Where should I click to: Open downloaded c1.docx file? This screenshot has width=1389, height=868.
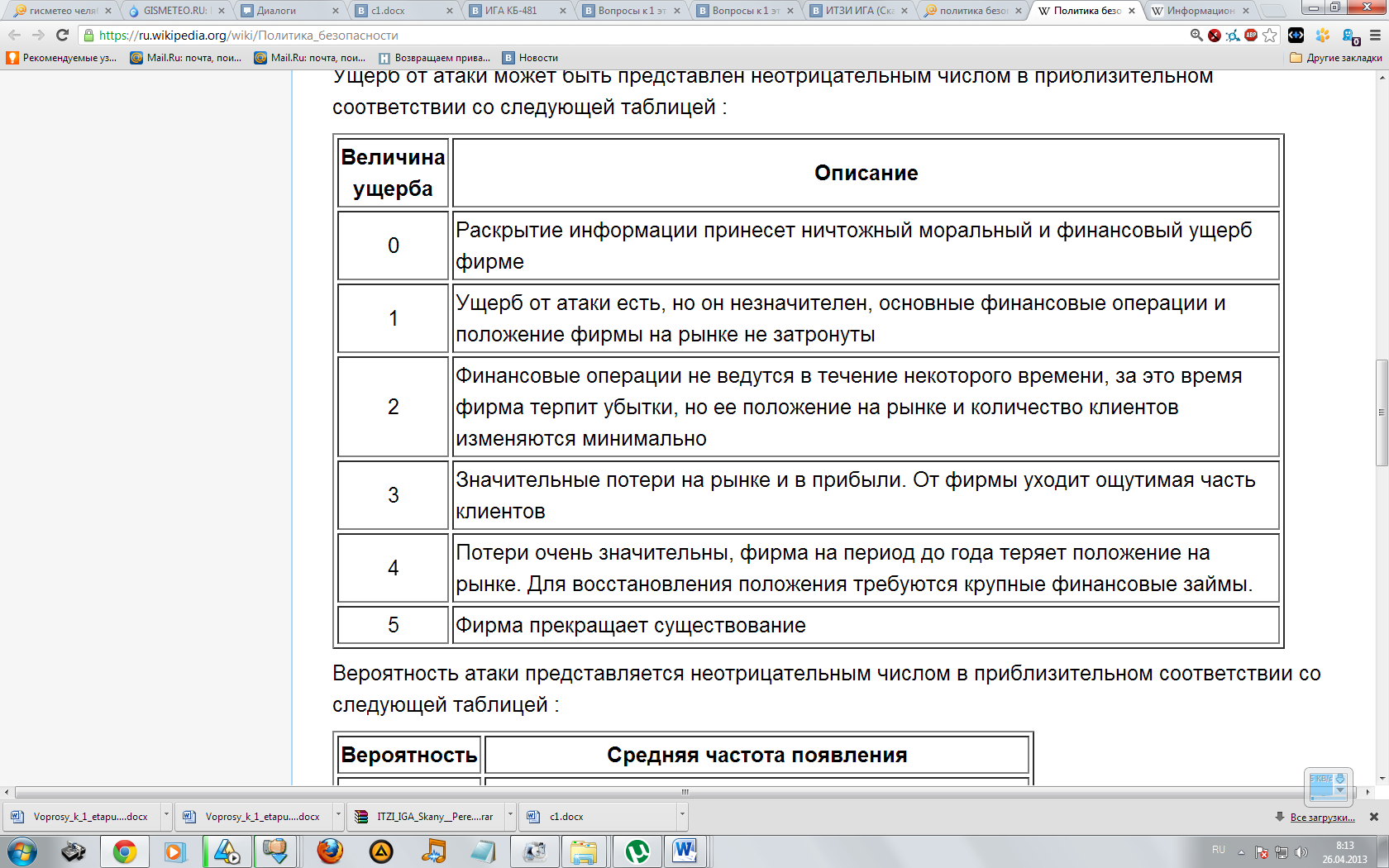click(x=599, y=816)
